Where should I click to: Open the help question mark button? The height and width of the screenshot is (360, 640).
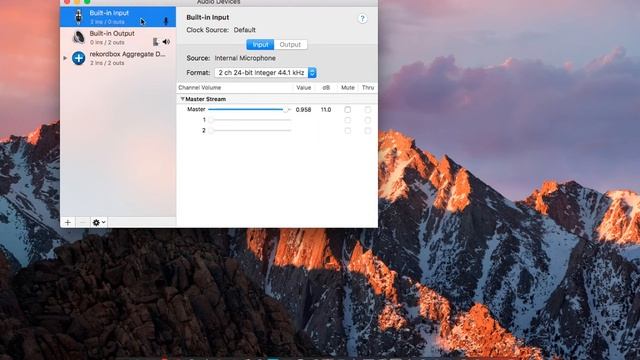(362, 18)
